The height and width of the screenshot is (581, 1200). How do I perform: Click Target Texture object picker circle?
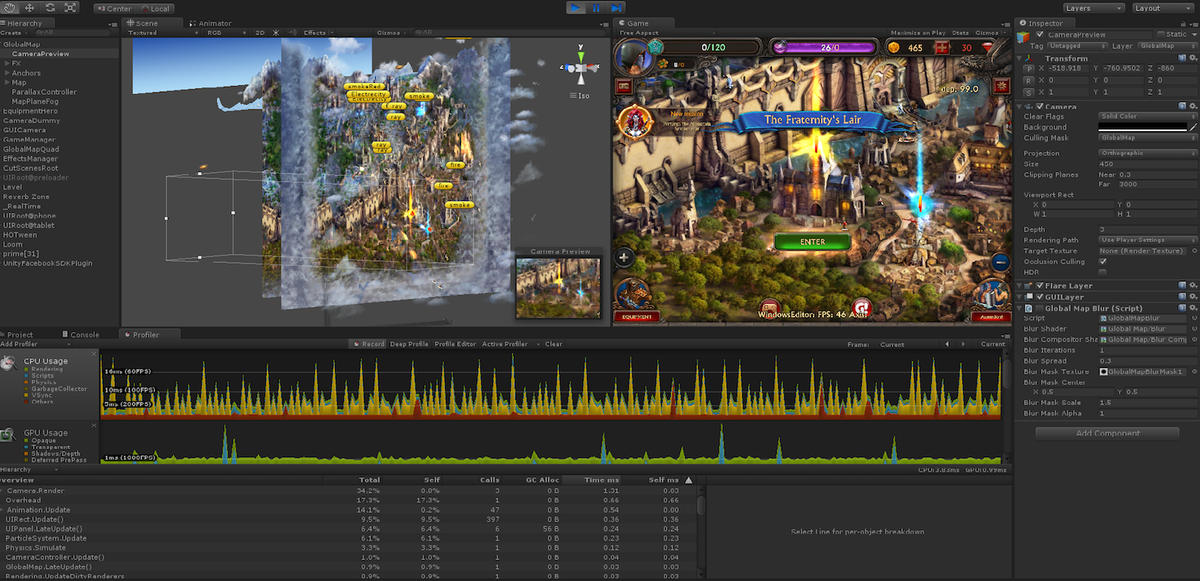coord(1194,251)
